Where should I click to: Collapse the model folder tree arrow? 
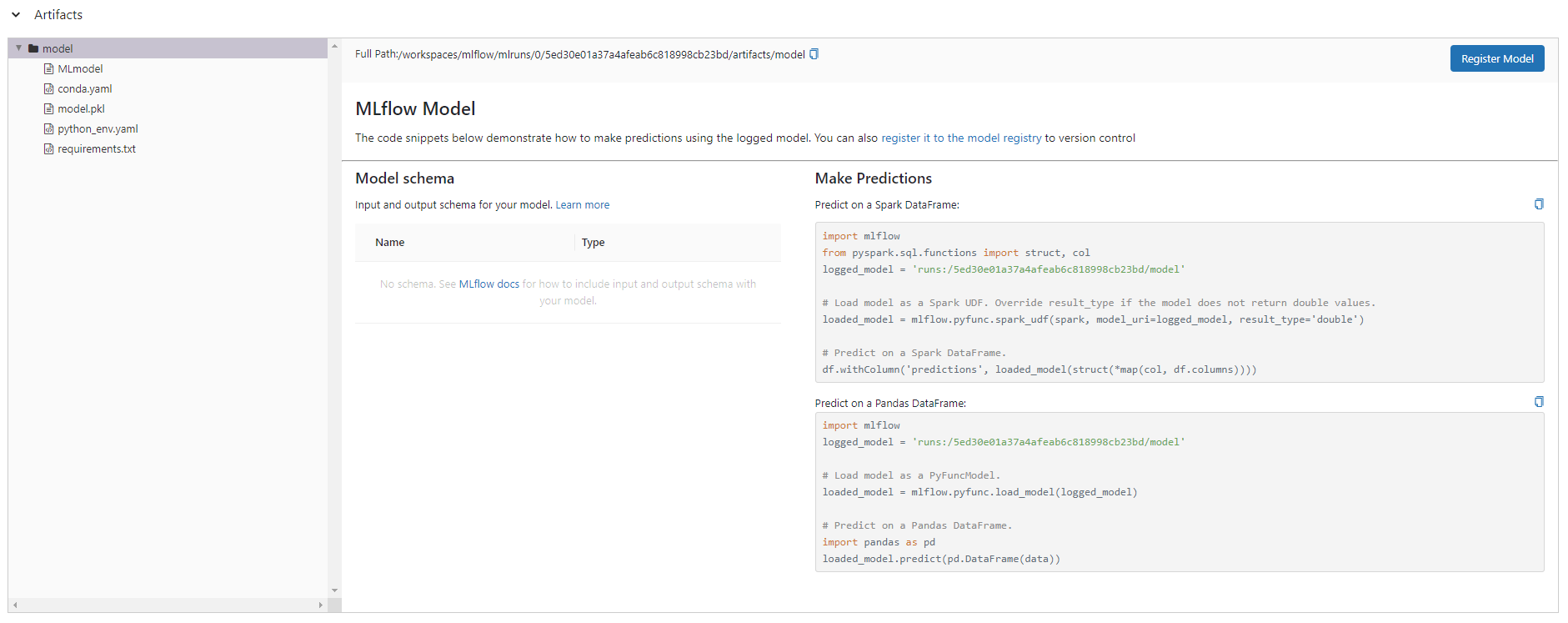18,48
